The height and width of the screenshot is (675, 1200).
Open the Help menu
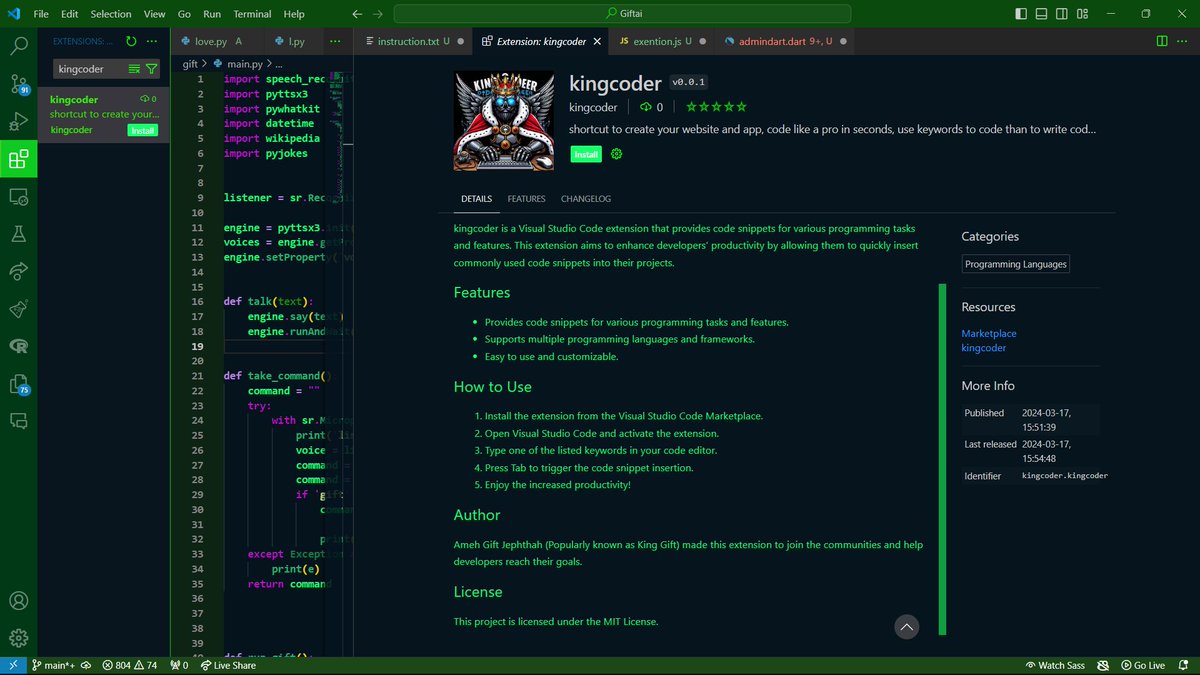[294, 14]
